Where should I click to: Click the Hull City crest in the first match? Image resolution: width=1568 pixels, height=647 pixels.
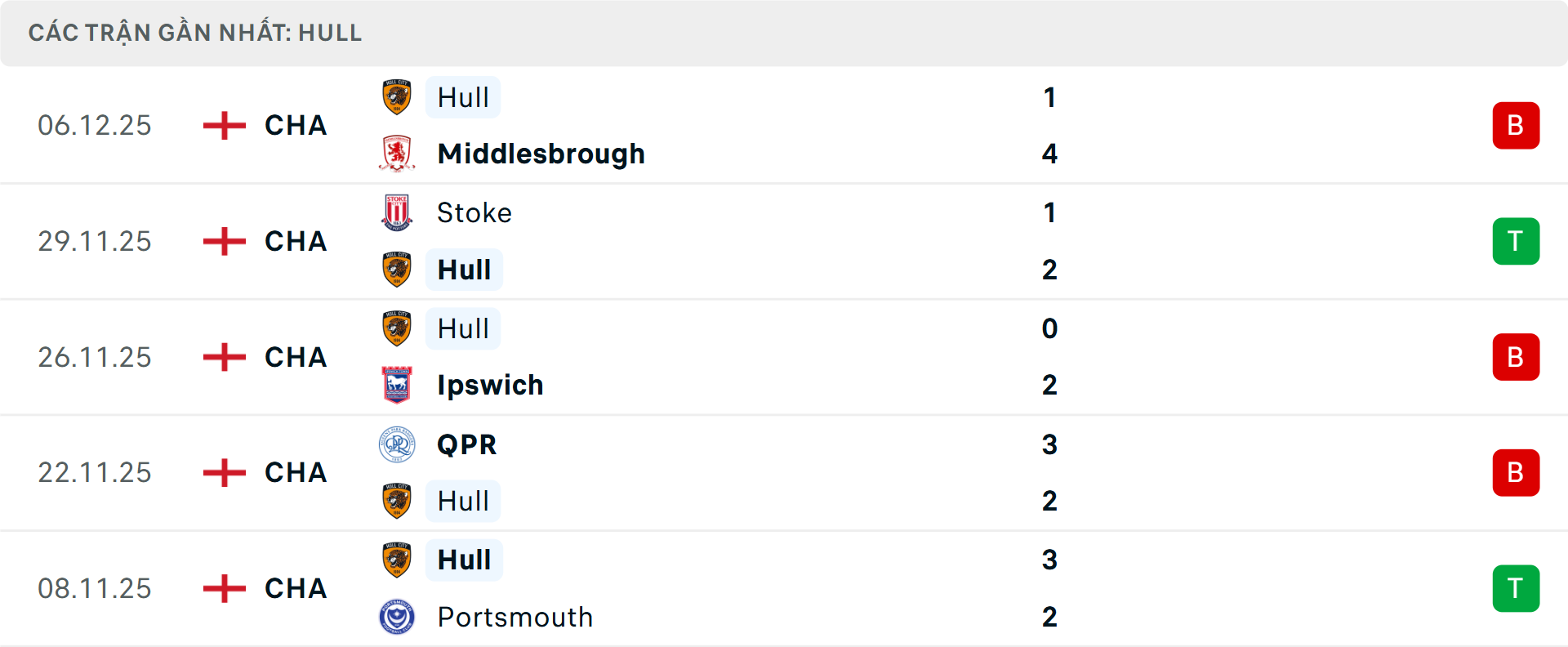click(398, 96)
